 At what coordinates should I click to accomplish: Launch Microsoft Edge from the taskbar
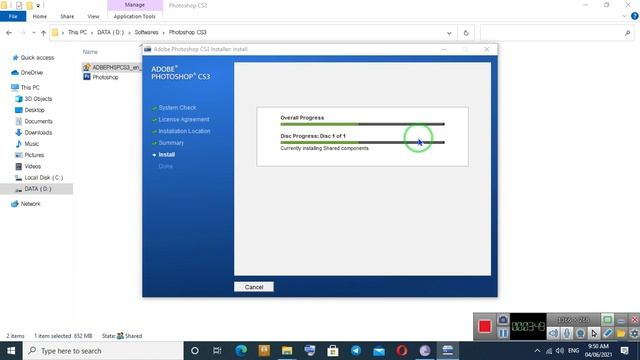(x=241, y=351)
